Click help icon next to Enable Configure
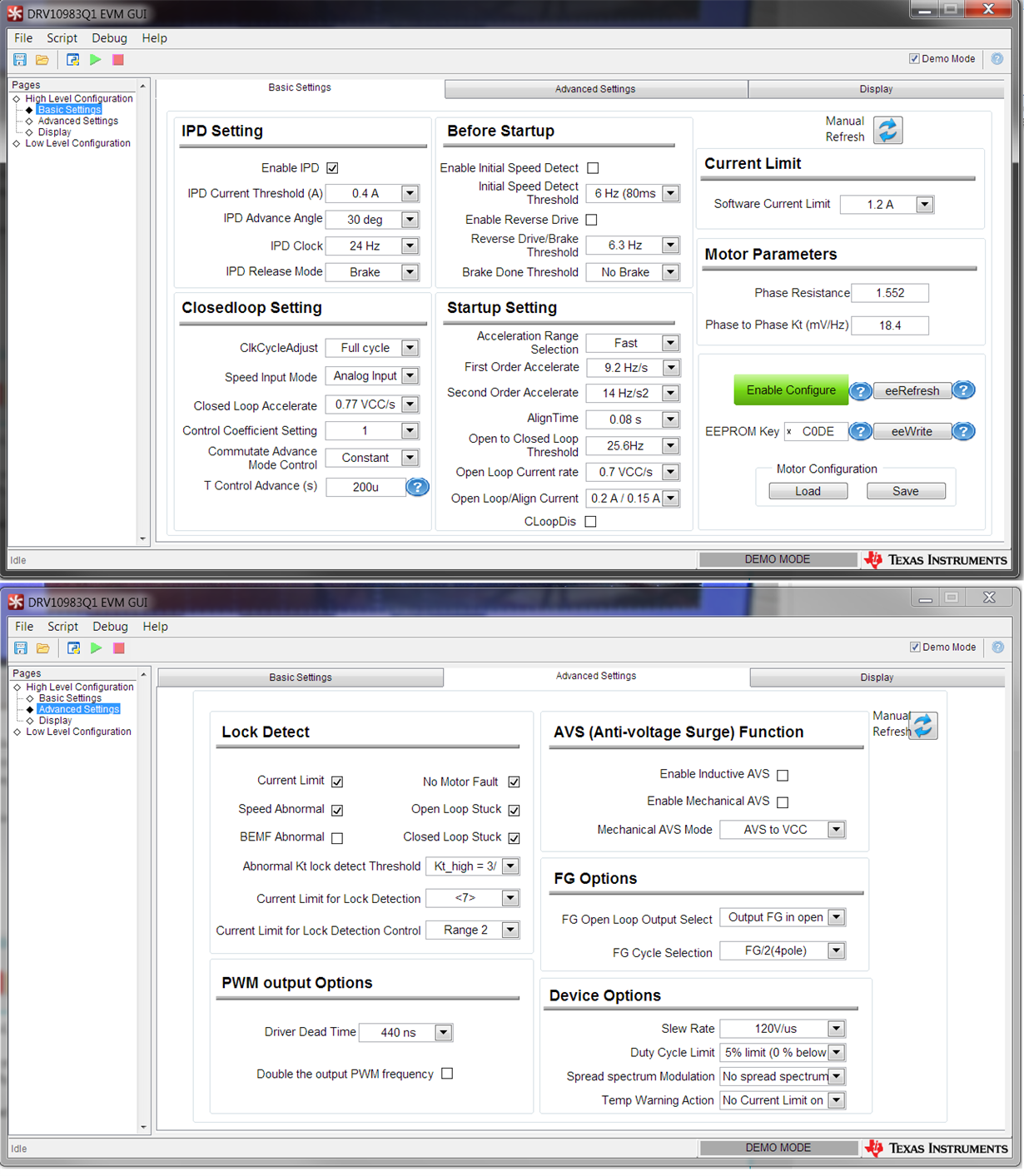The width and height of the screenshot is (1024, 1176). (x=861, y=390)
